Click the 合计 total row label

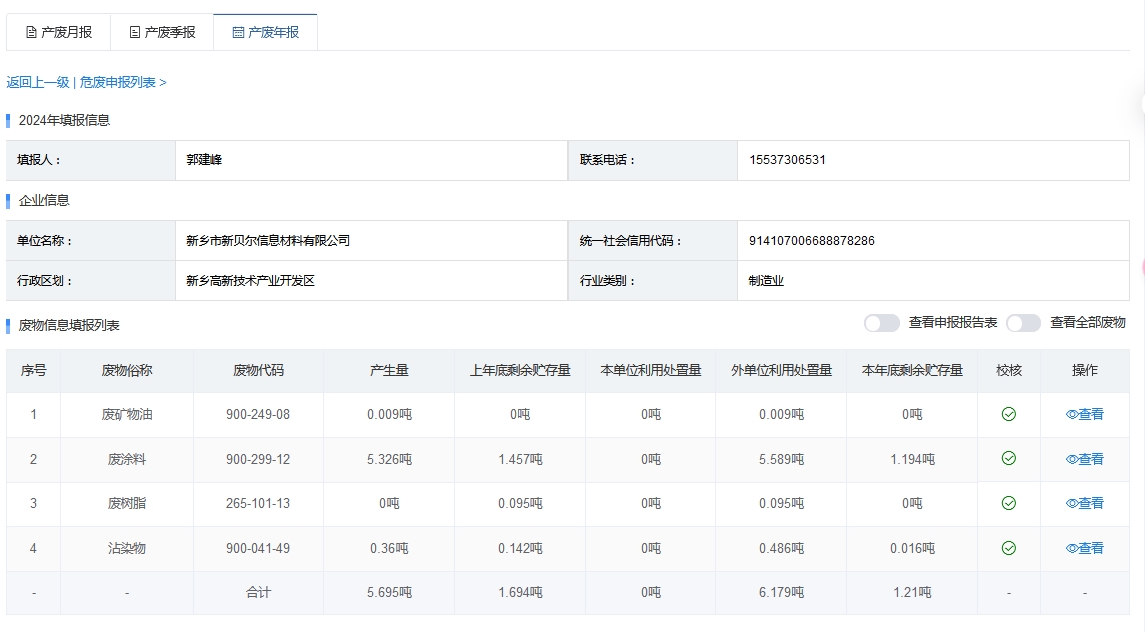(x=258, y=593)
